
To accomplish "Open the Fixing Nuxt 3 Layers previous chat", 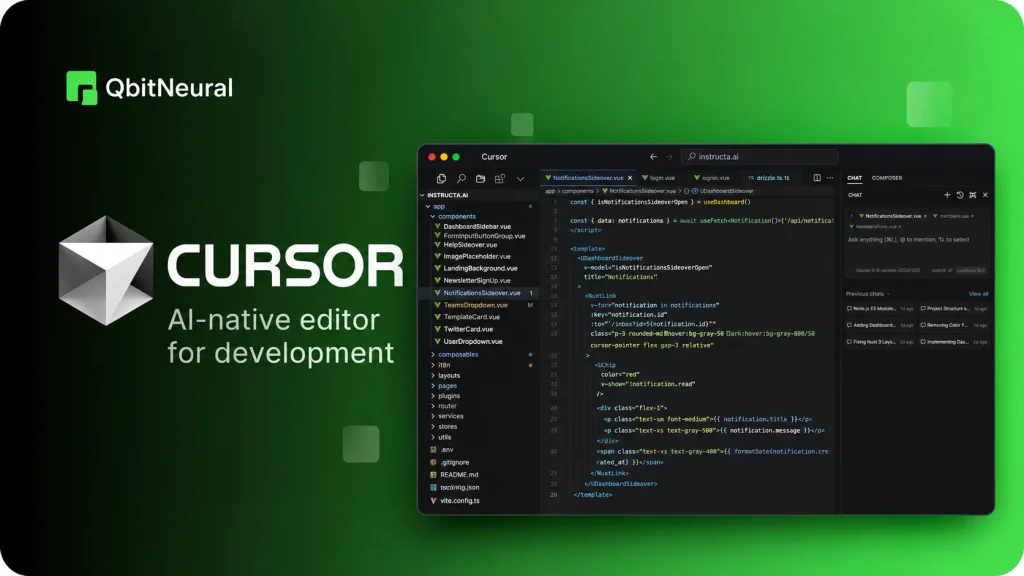I will click(x=880, y=342).
